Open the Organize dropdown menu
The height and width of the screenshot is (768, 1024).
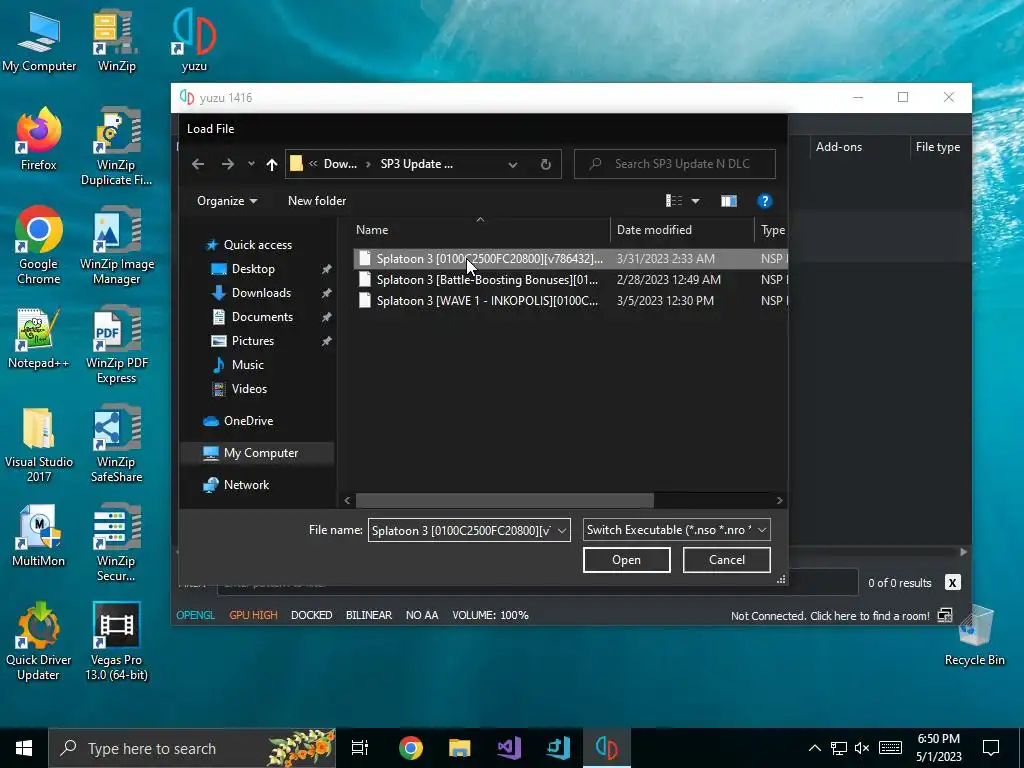pyautogui.click(x=227, y=201)
